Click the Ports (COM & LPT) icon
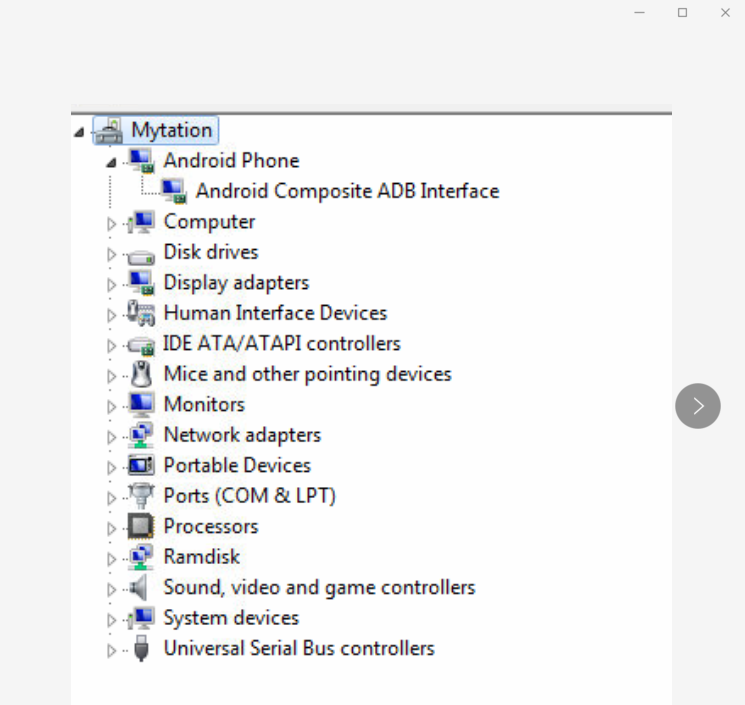 click(141, 497)
